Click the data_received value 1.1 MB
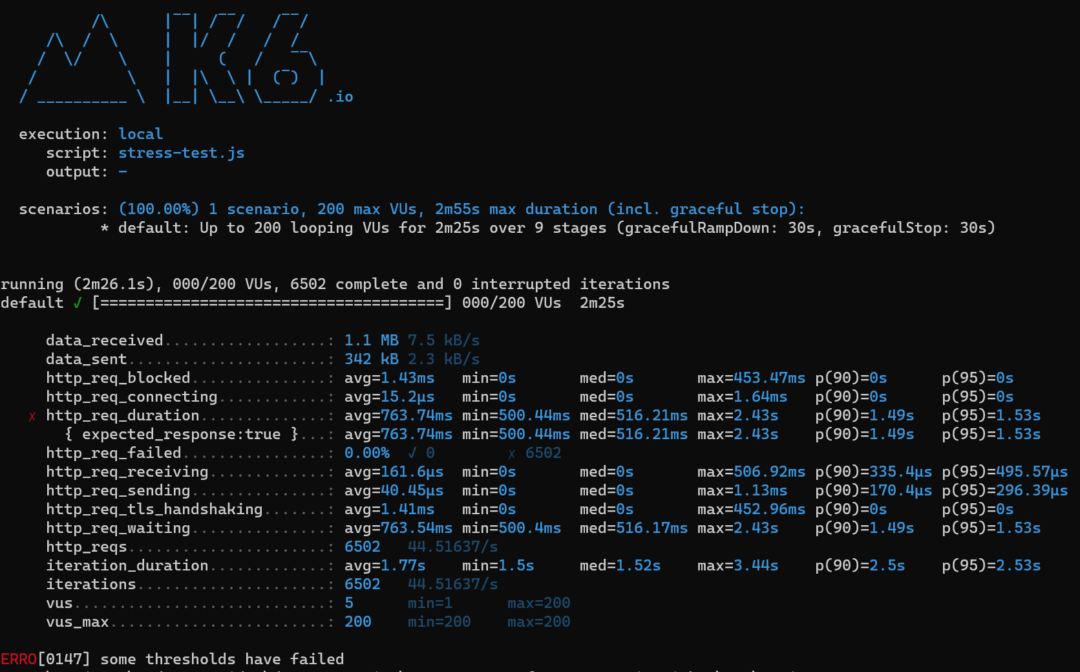 pyautogui.click(x=371, y=341)
